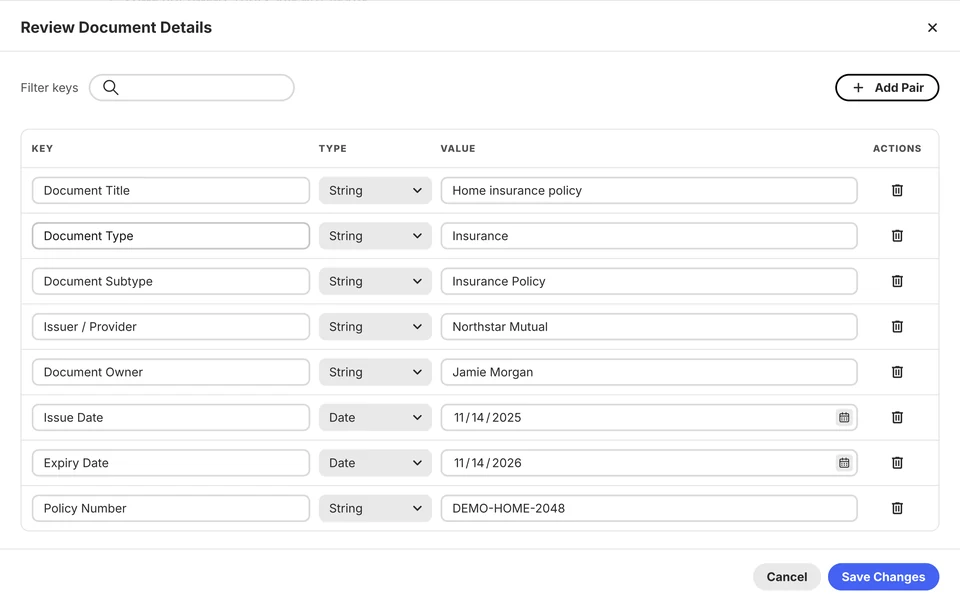
Task: Click the VALUE column header
Action: (458, 148)
